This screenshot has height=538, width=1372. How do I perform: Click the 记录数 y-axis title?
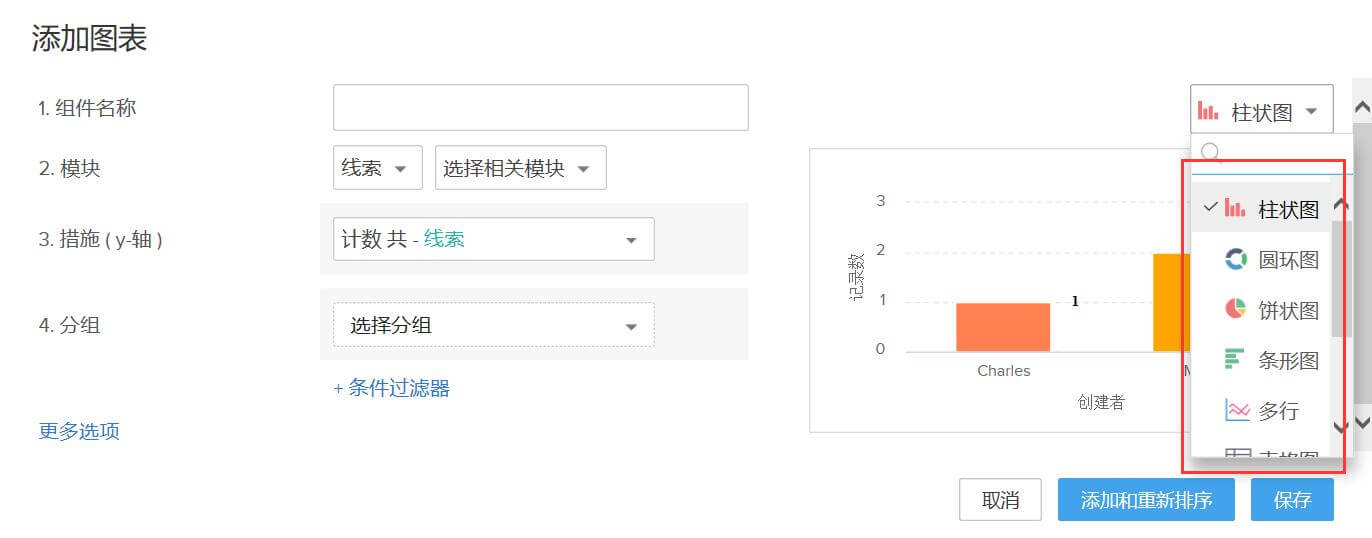(856, 277)
